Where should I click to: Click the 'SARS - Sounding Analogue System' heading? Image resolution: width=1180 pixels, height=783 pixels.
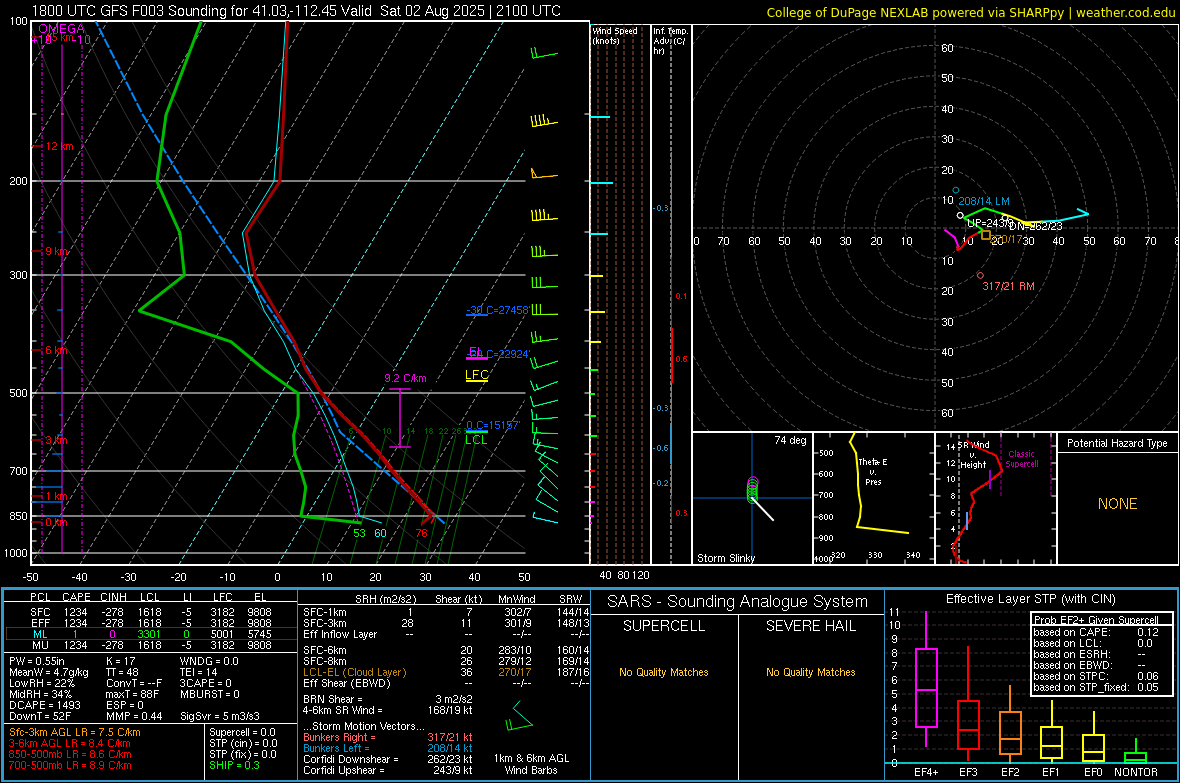(738, 602)
